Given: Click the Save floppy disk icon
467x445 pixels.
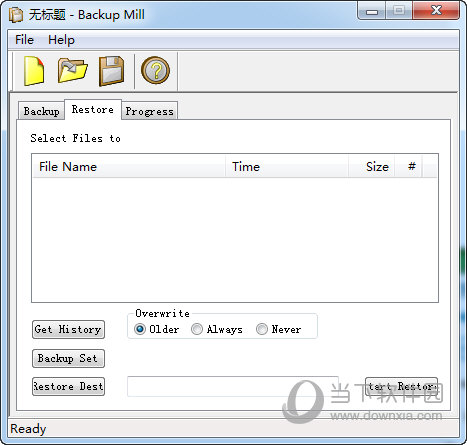Looking at the screenshot, I should [x=112, y=71].
